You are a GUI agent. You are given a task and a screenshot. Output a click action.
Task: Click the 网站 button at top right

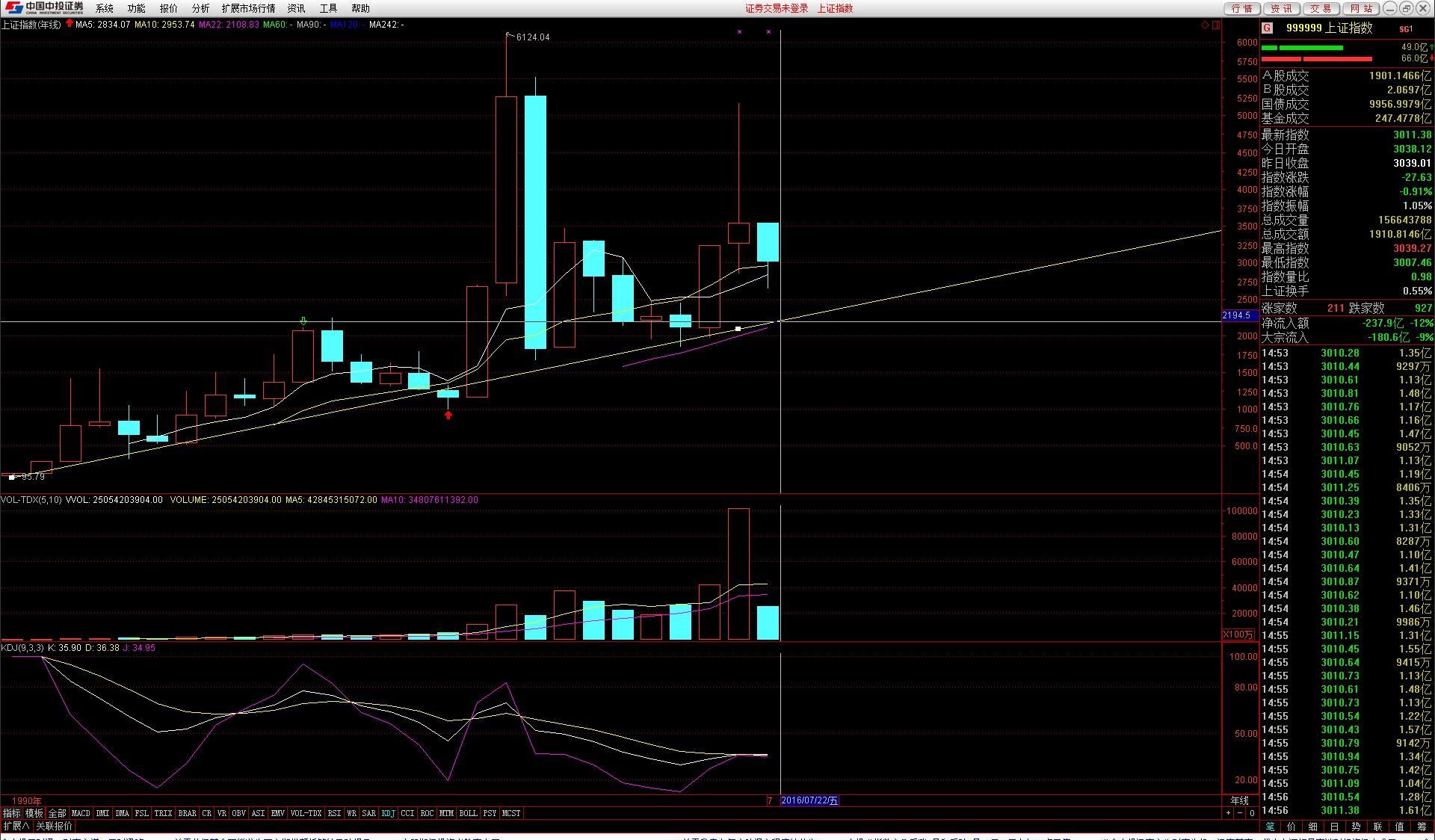point(1361,8)
